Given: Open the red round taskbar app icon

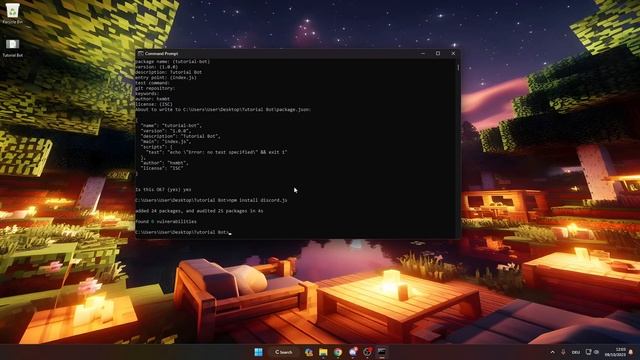Looking at the screenshot, I should 367,352.
